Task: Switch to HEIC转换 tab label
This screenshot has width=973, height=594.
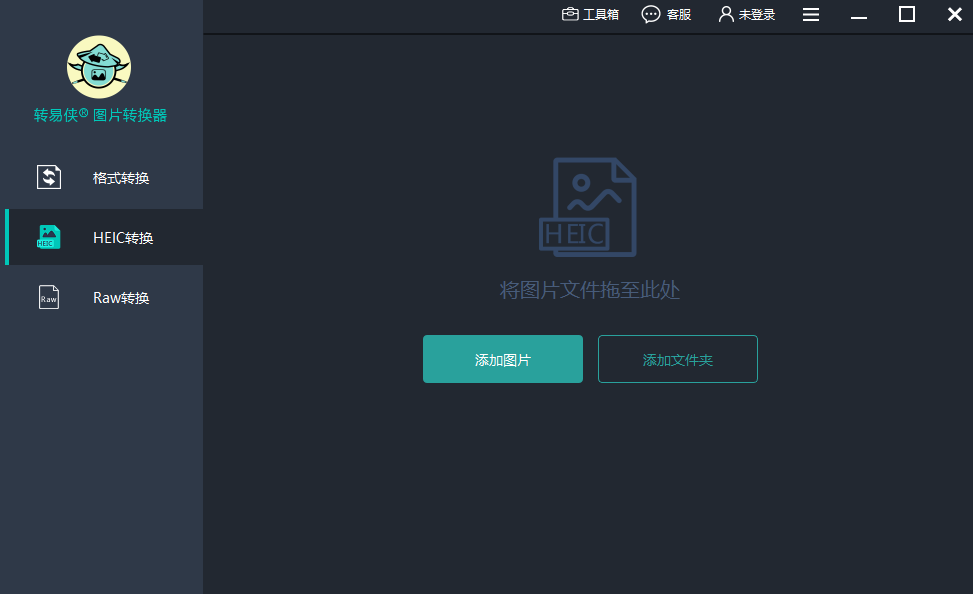Action: point(123,238)
